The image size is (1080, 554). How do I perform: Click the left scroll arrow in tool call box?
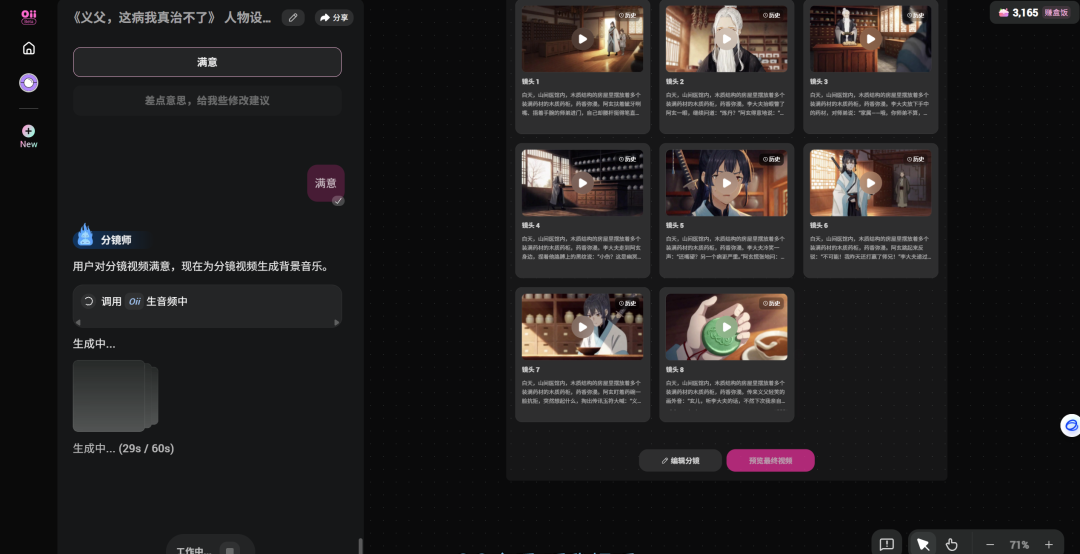[78, 322]
